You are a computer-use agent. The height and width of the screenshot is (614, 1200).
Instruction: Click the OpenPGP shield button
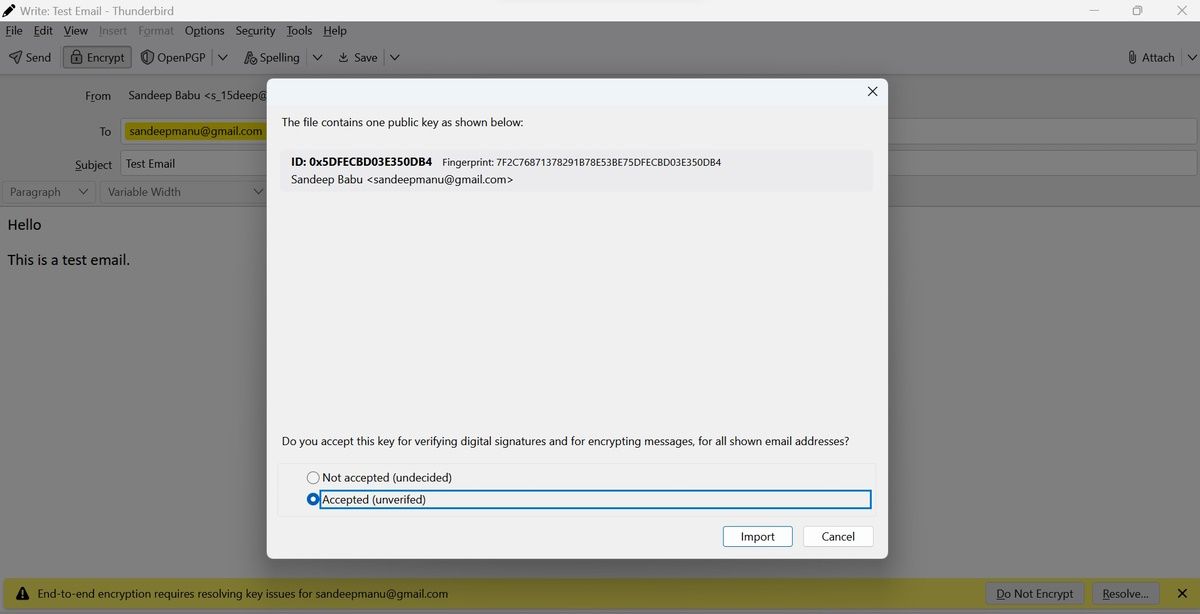coord(173,57)
